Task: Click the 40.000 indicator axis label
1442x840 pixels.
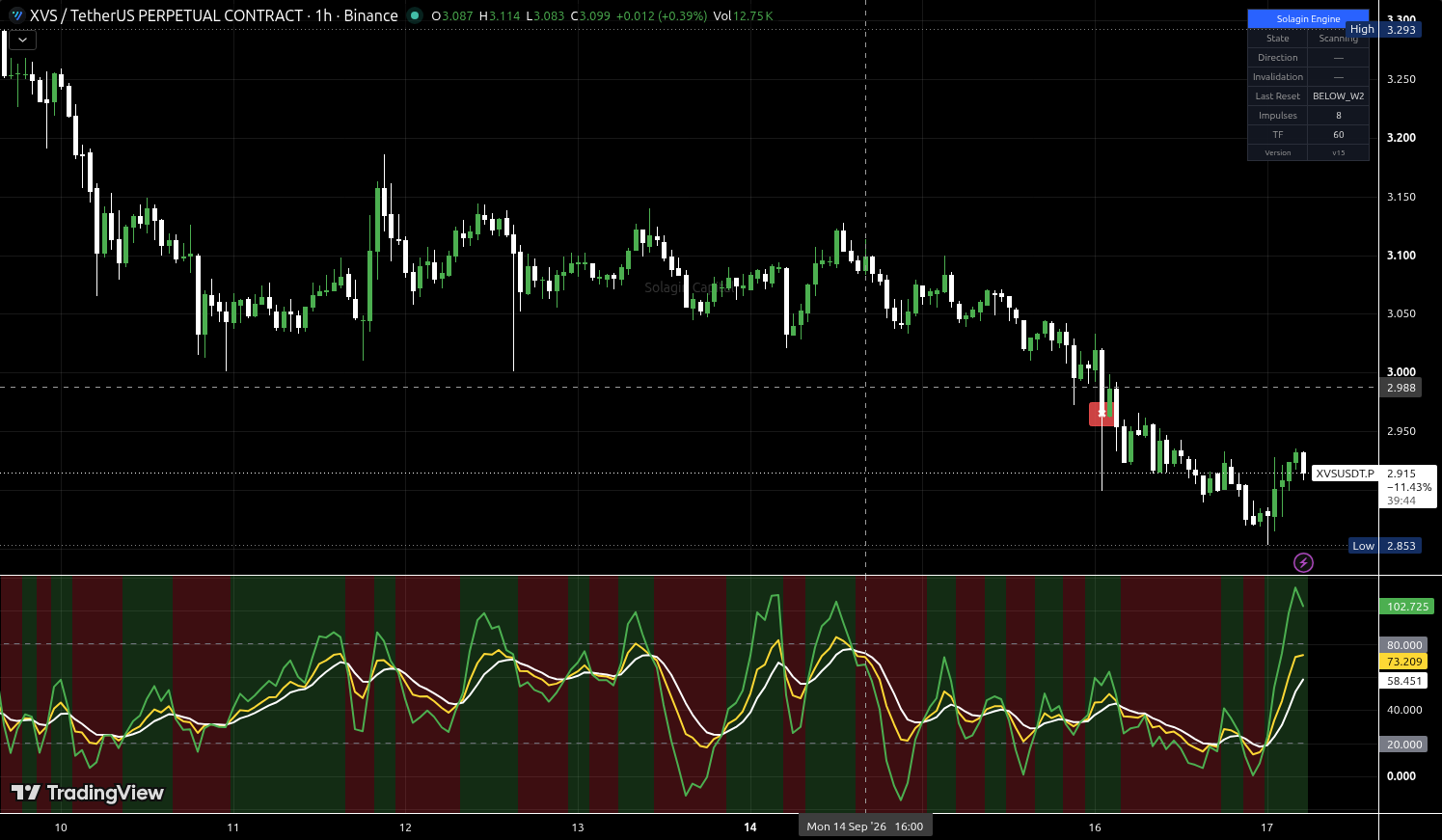Action: (x=1404, y=710)
